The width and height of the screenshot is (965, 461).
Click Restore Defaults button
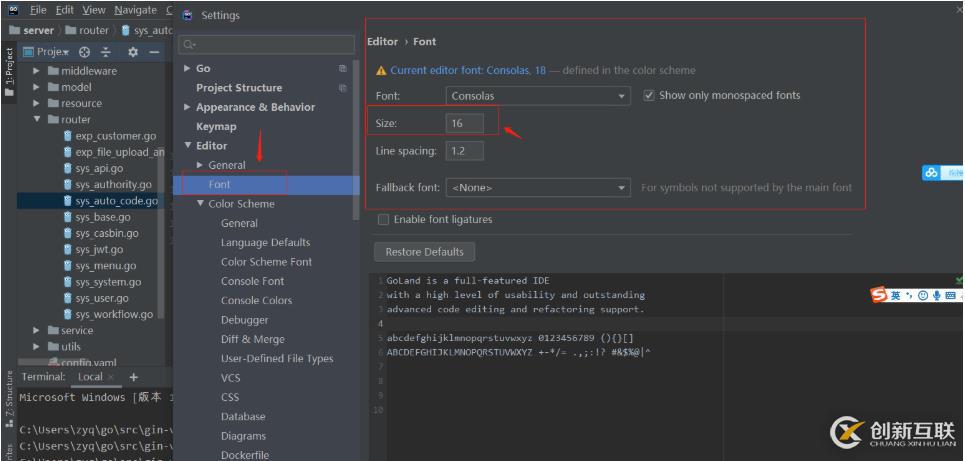[424, 252]
